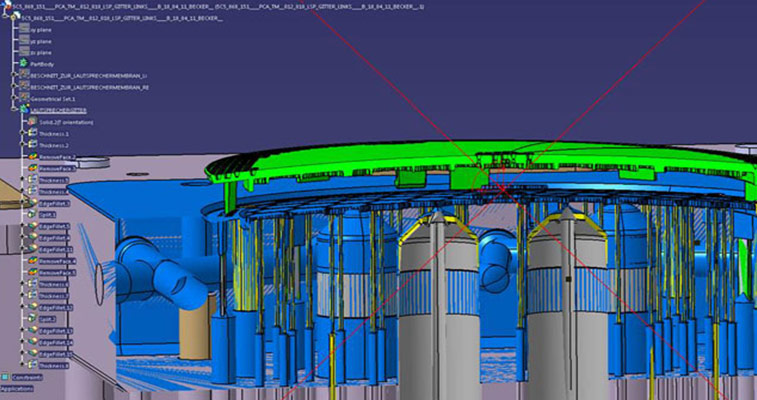Click the Thickness.6 feature icon
The image size is (757, 400).
(32, 283)
